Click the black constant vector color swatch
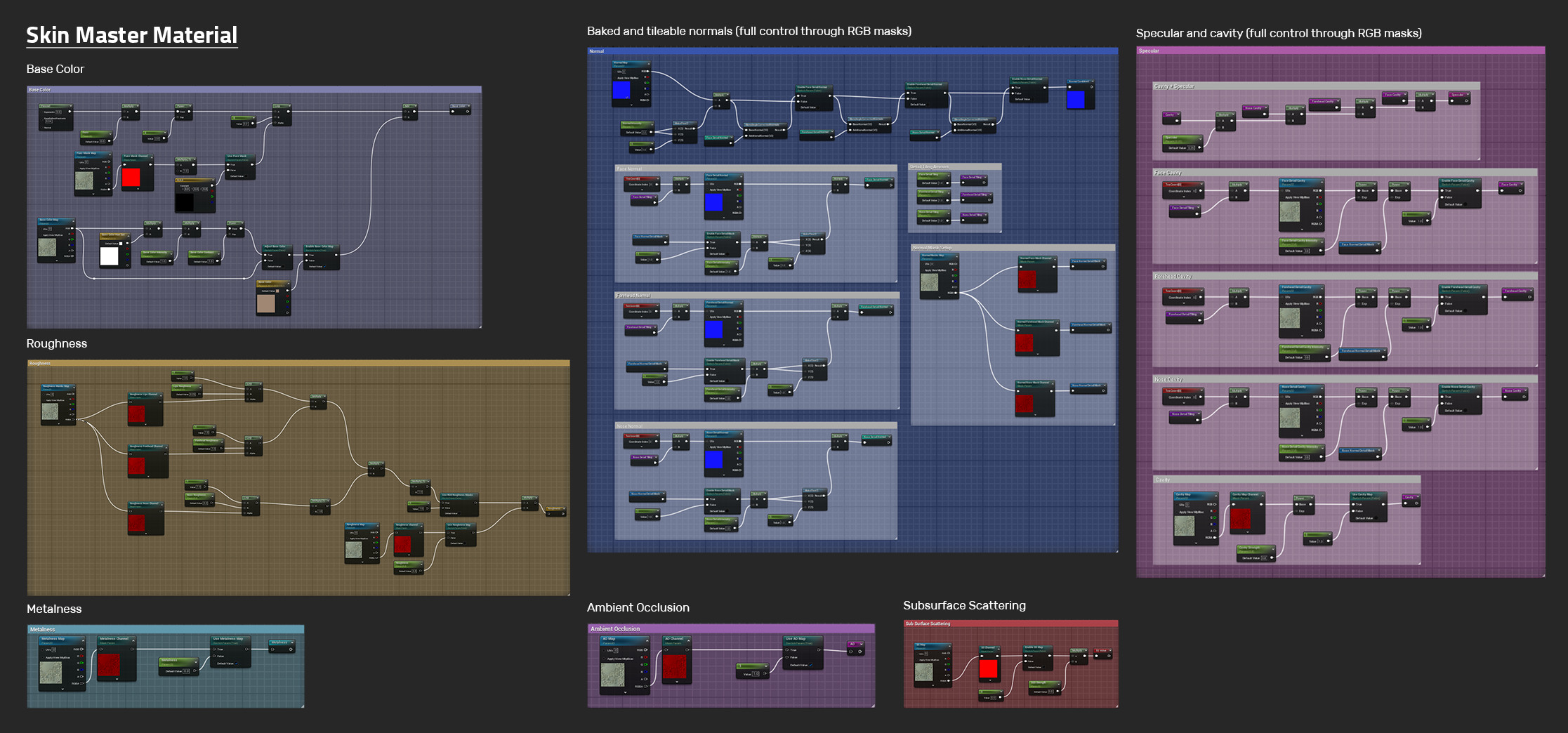This screenshot has width=1568, height=733. point(185,202)
